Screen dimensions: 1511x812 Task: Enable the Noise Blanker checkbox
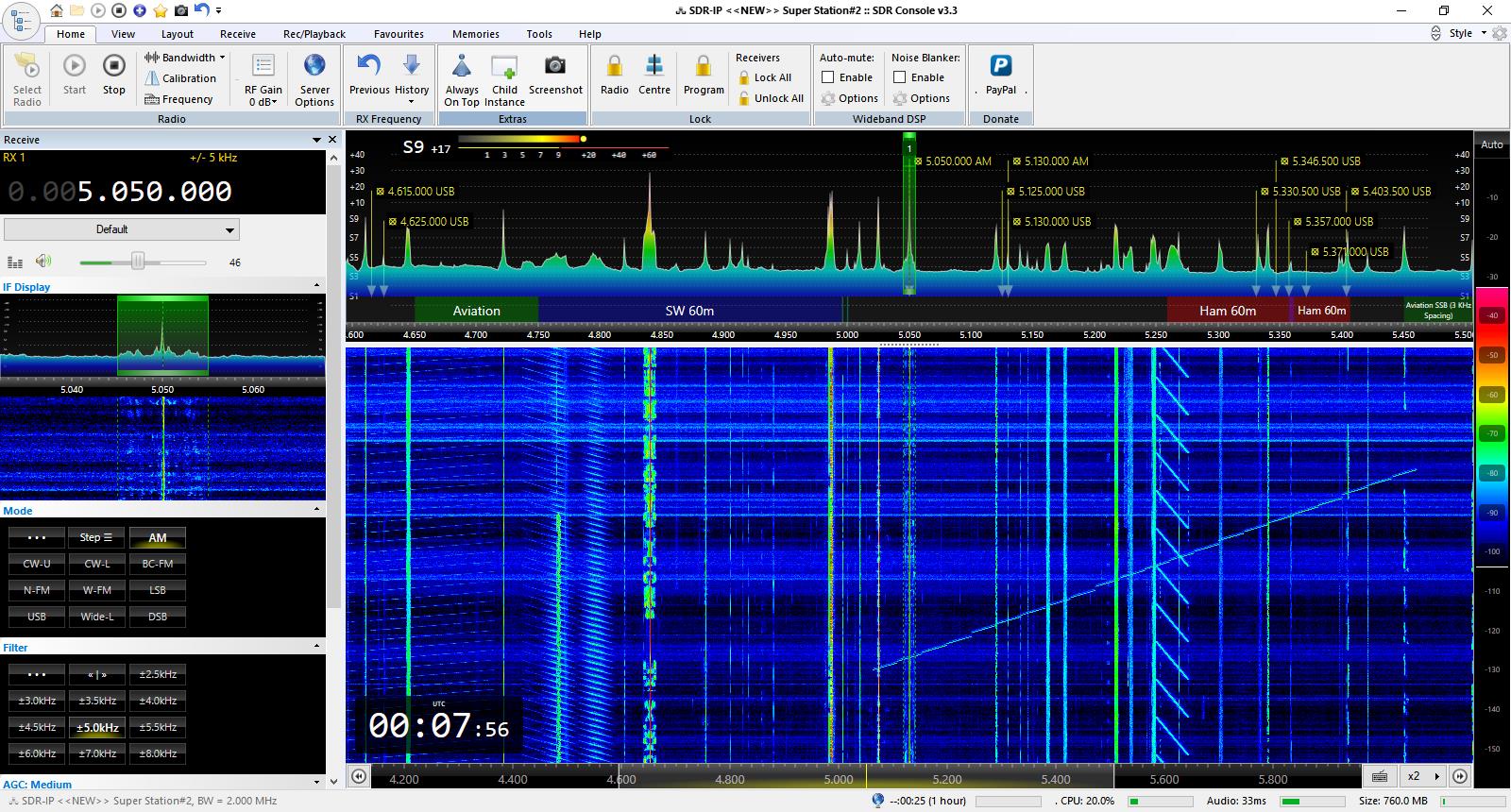pyautogui.click(x=900, y=77)
